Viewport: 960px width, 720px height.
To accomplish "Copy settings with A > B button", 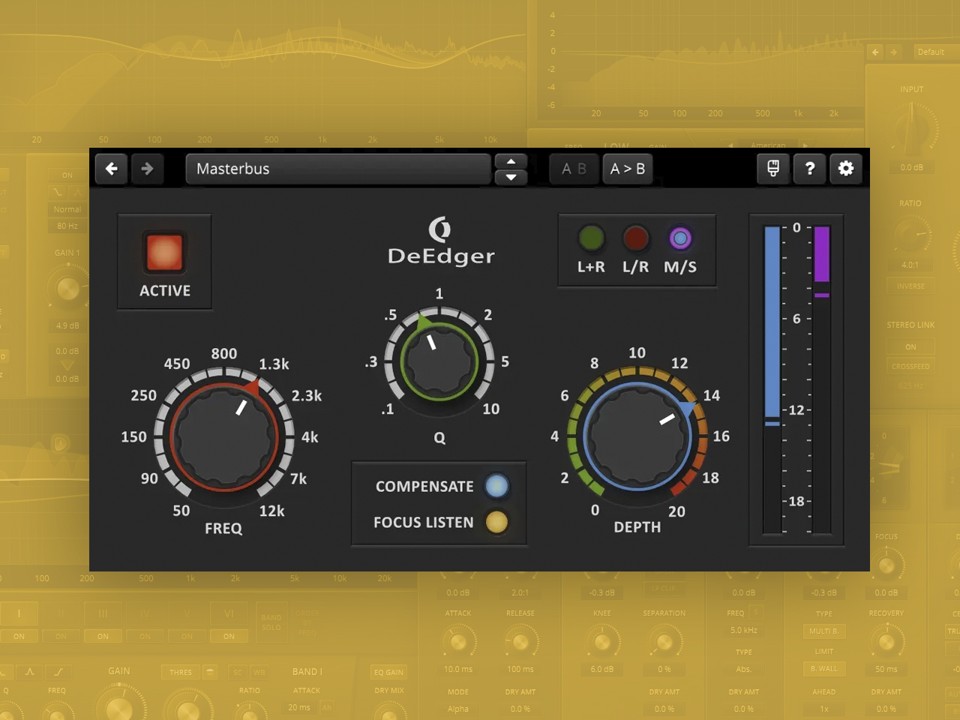I will tap(628, 168).
